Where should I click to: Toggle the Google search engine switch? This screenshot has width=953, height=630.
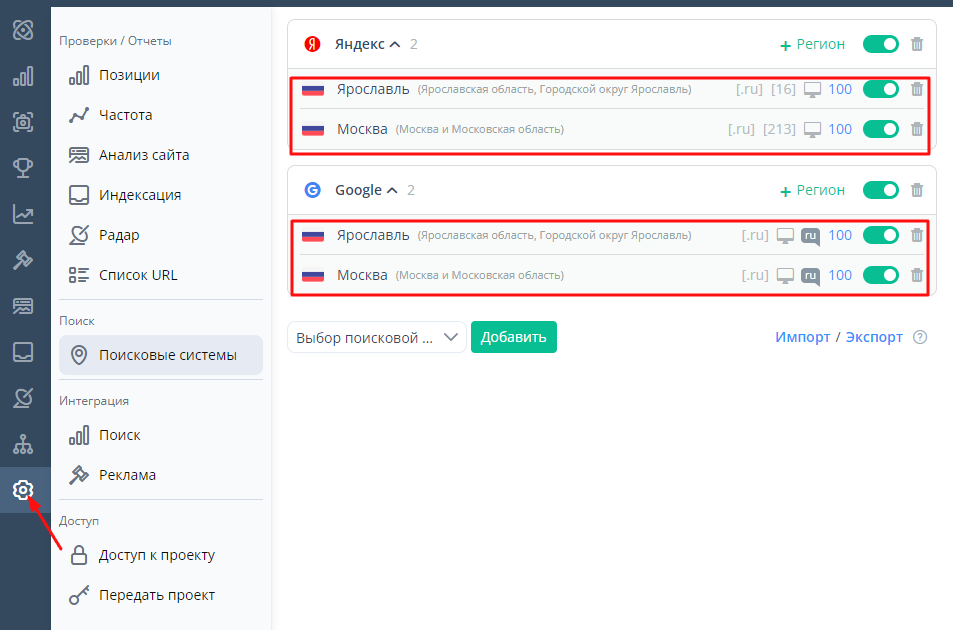point(881,190)
